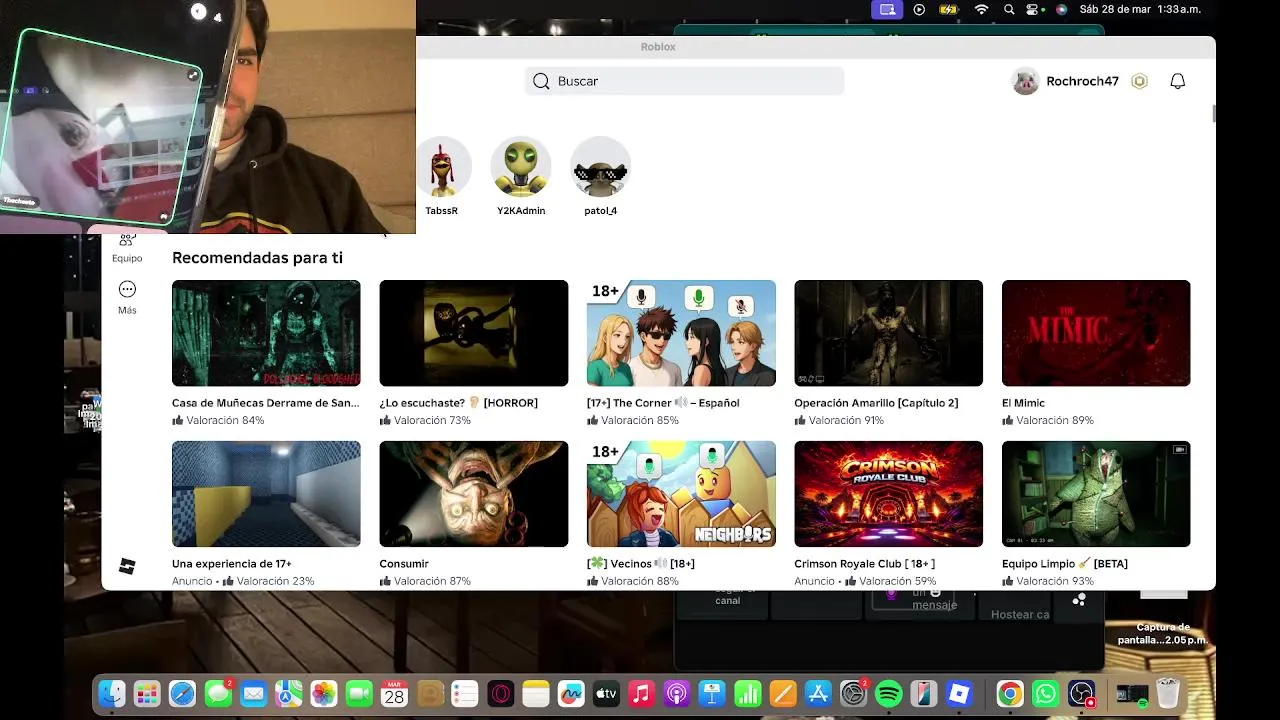Image resolution: width=1280 pixels, height=720 pixels.
Task: Launch Safari from the dock
Action: click(x=182, y=694)
